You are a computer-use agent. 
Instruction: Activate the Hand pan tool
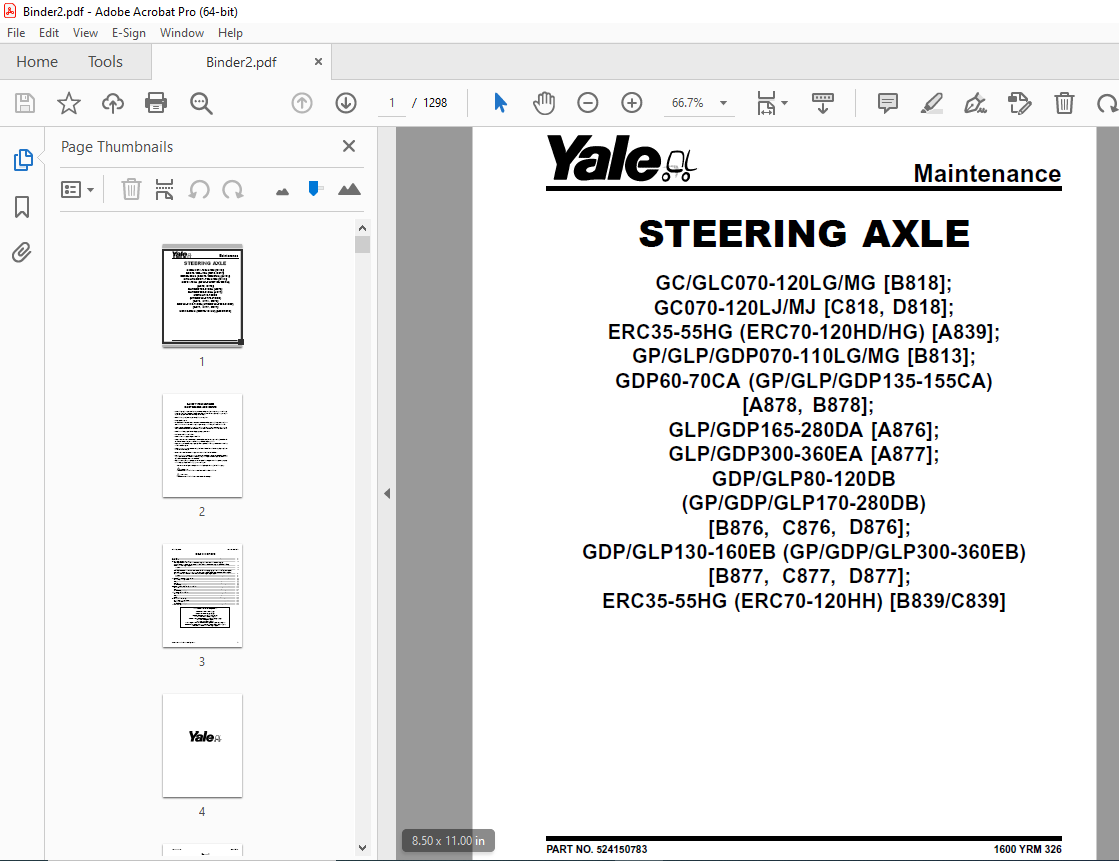click(544, 104)
